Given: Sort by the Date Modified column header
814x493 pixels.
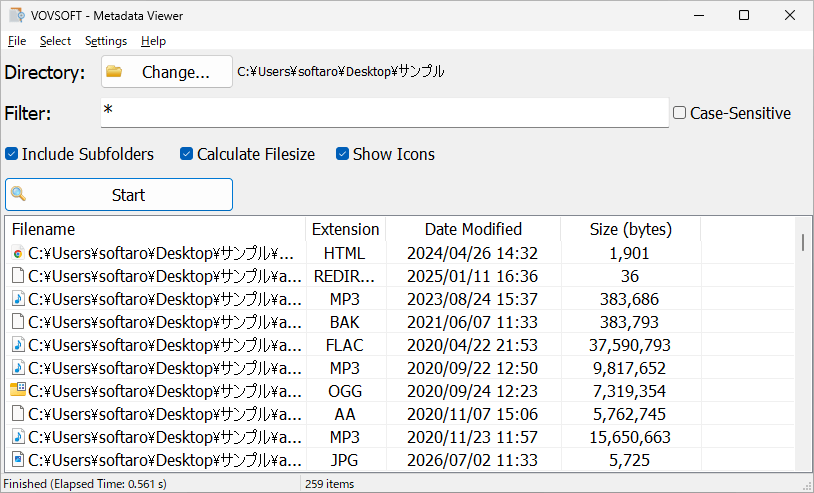Looking at the screenshot, I should (473, 229).
